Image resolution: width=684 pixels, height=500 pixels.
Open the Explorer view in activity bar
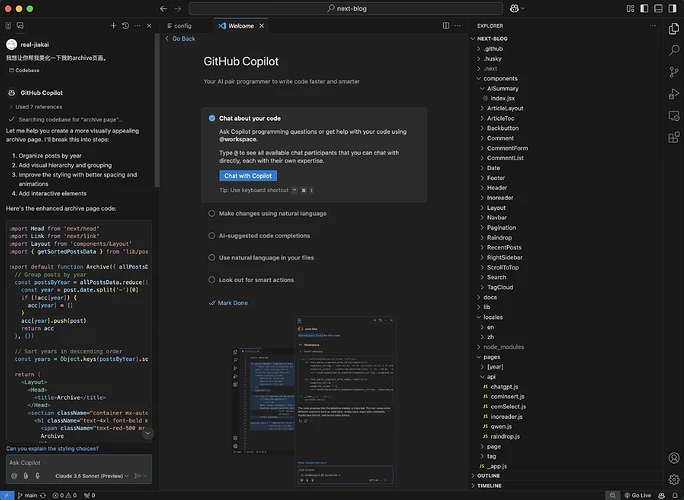[674, 29]
